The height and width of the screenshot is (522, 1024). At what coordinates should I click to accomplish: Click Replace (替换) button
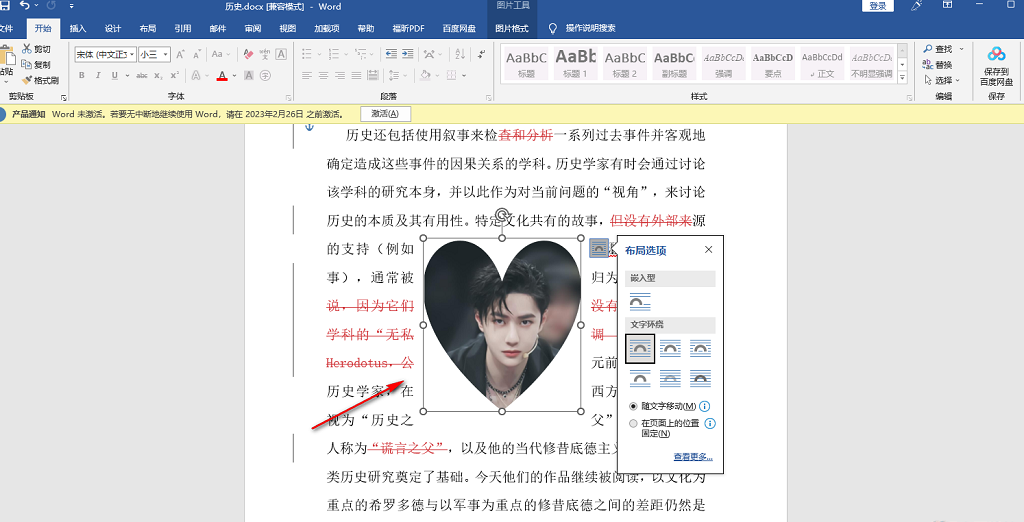(x=938, y=65)
